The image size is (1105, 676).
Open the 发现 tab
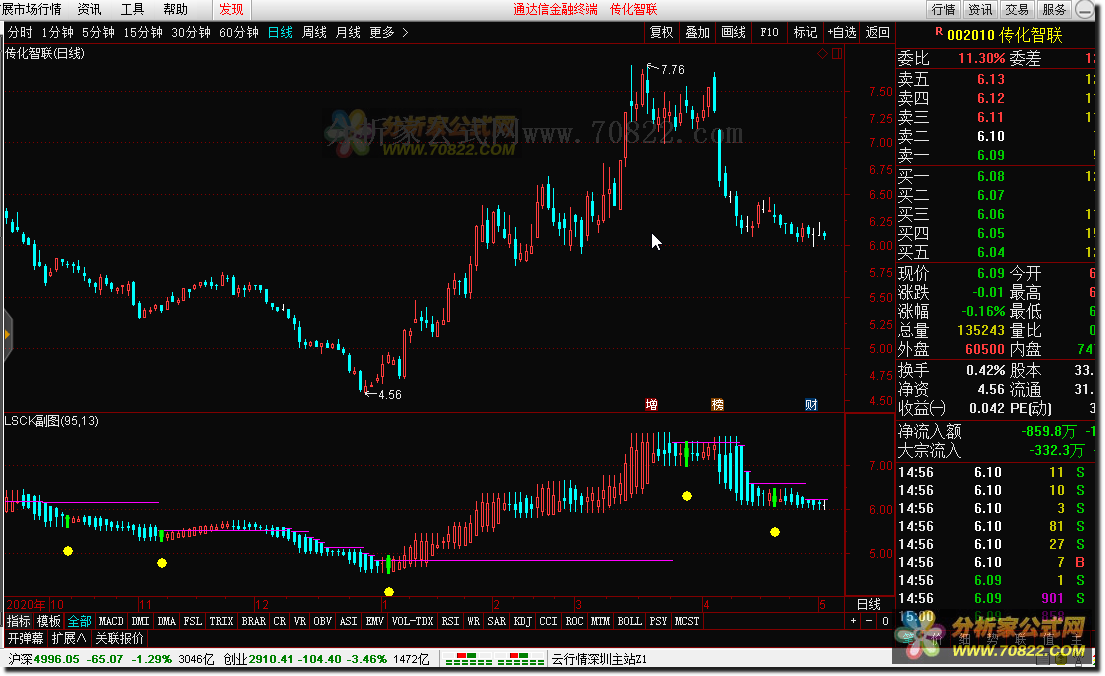pos(231,9)
